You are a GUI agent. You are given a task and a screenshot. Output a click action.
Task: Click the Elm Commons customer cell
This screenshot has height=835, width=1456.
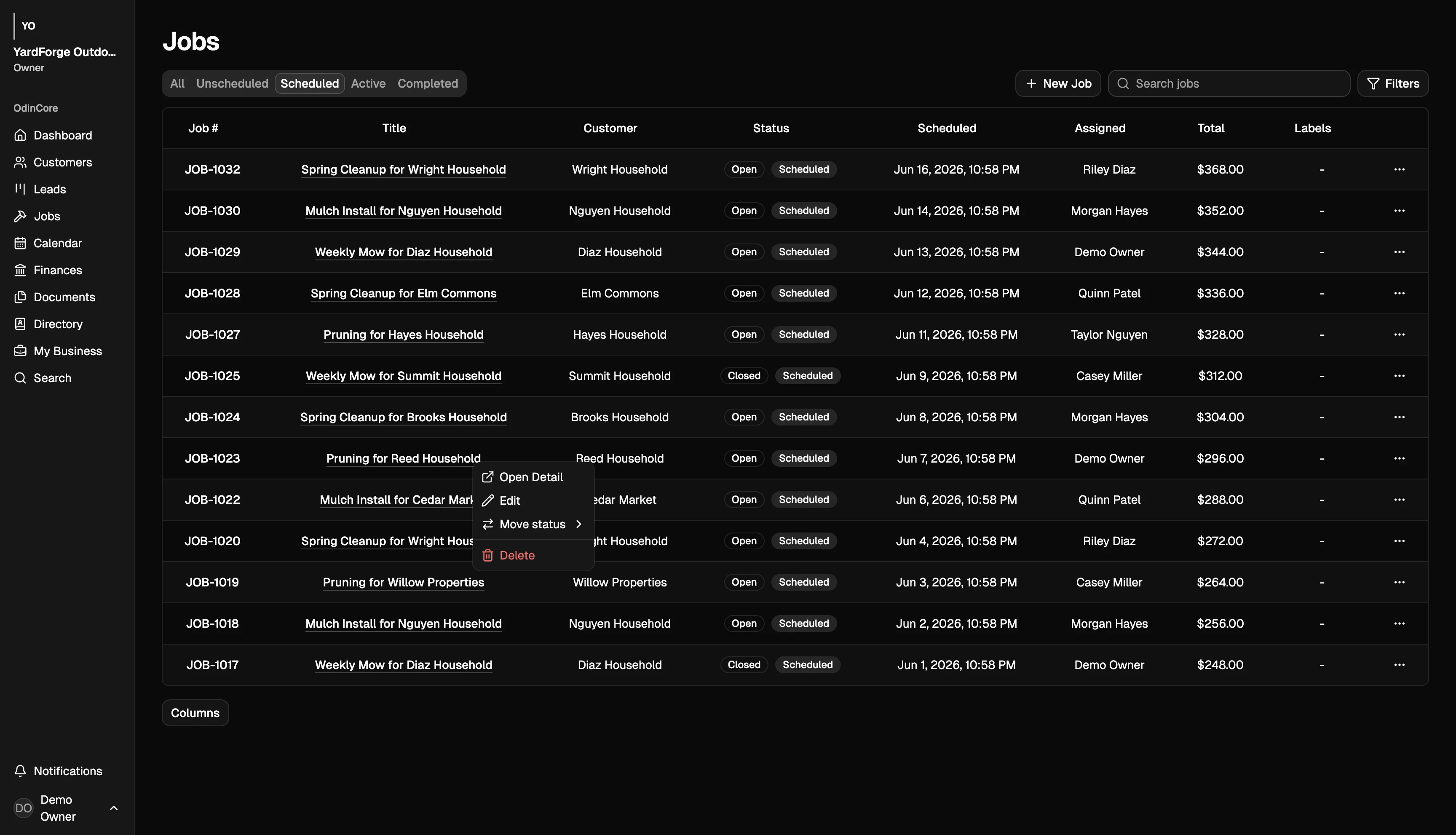(619, 293)
